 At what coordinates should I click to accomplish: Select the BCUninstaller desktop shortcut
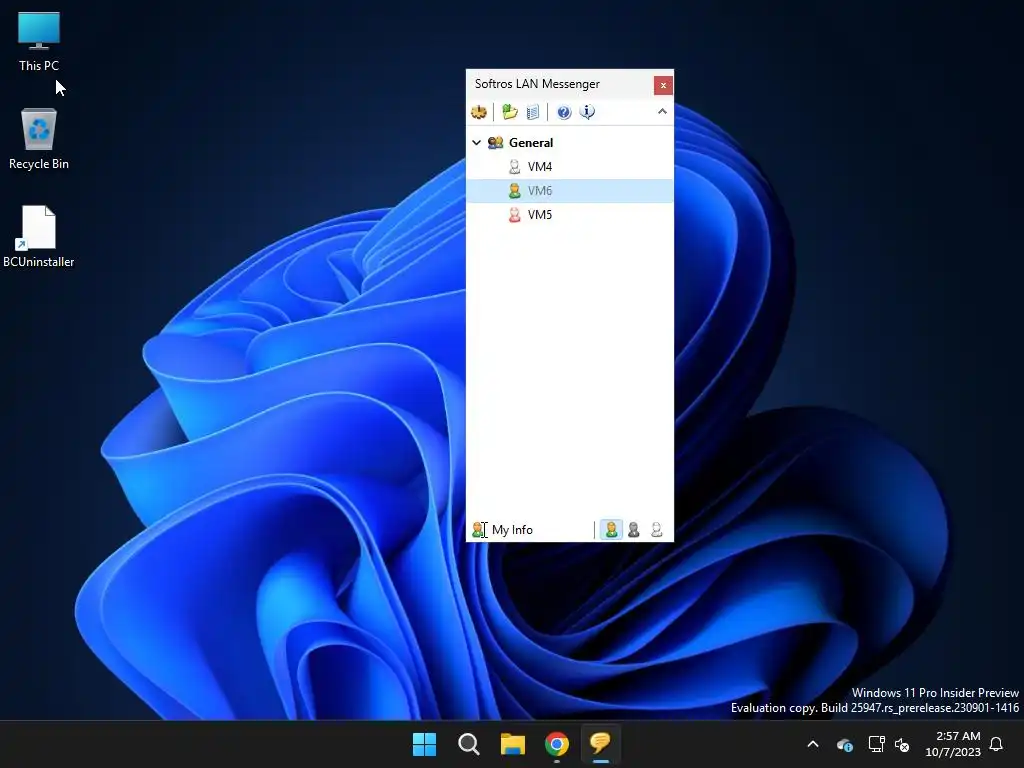point(39,236)
